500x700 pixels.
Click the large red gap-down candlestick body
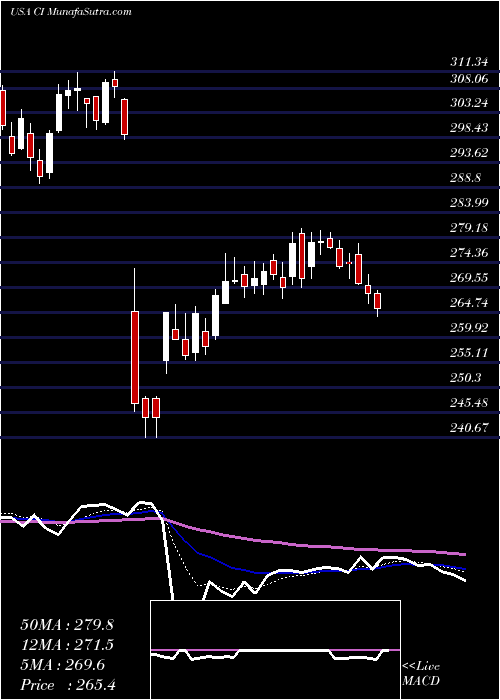[135, 358]
